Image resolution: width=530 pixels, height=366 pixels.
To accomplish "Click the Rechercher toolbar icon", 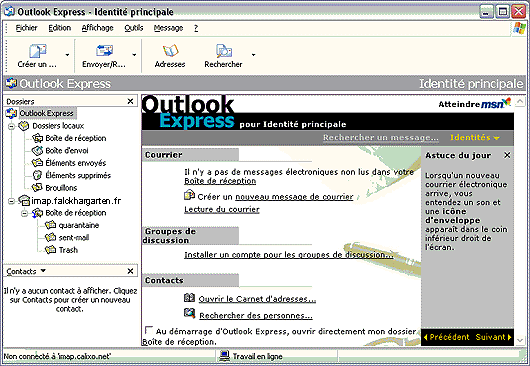I will pyautogui.click(x=223, y=51).
